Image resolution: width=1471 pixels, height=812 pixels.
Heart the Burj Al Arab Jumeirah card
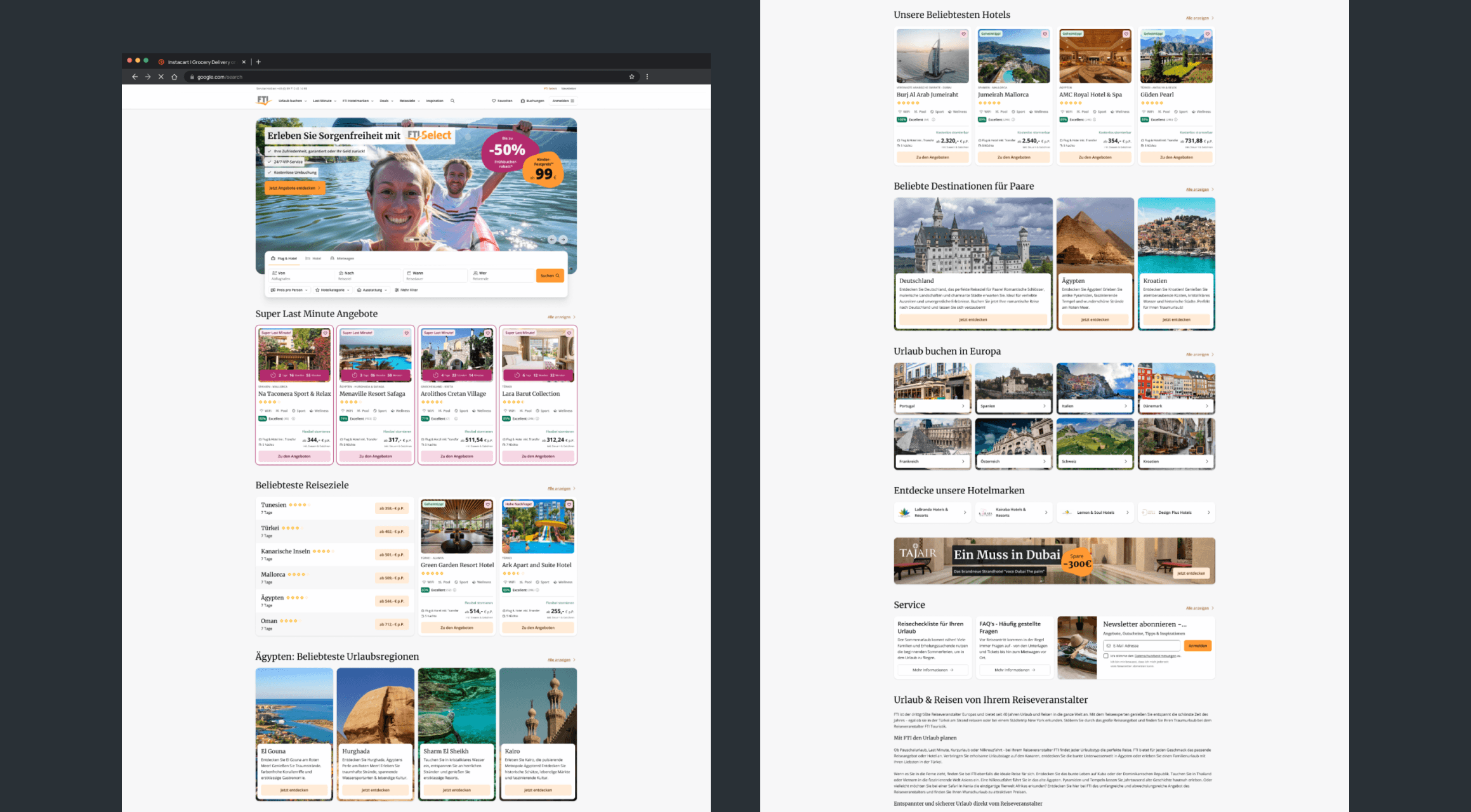(963, 34)
